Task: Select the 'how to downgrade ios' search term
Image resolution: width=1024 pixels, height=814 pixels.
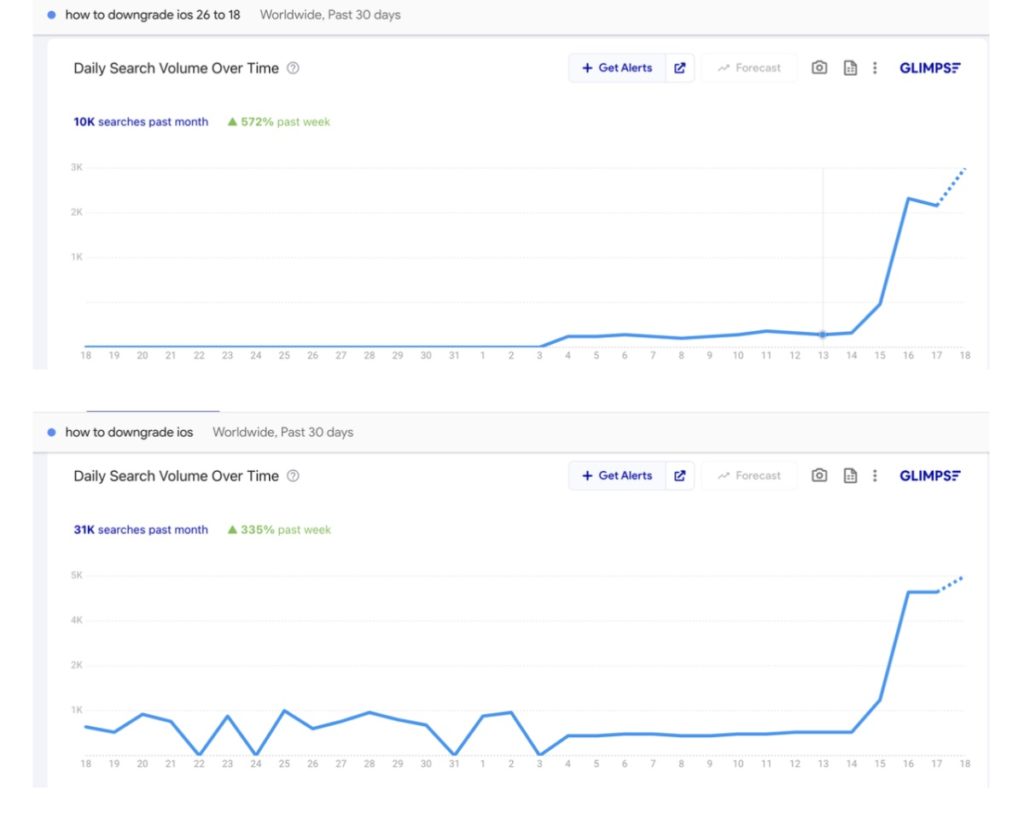Action: [x=128, y=432]
